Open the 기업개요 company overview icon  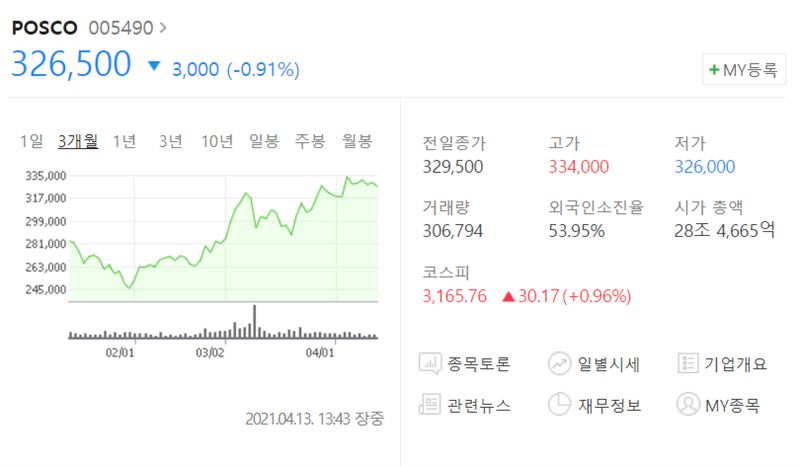[x=688, y=363]
